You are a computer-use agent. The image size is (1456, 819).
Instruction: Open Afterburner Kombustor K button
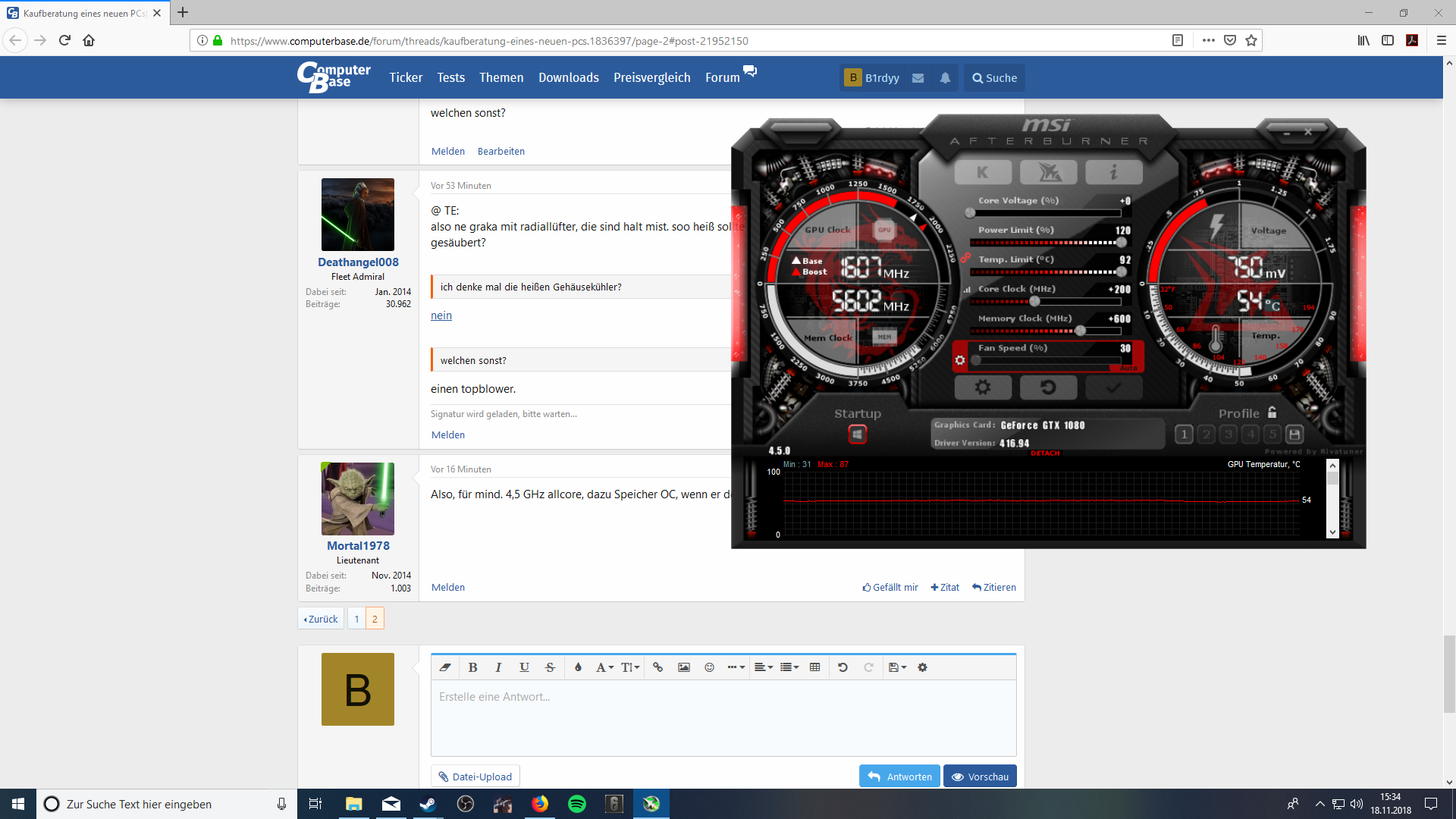click(x=983, y=172)
